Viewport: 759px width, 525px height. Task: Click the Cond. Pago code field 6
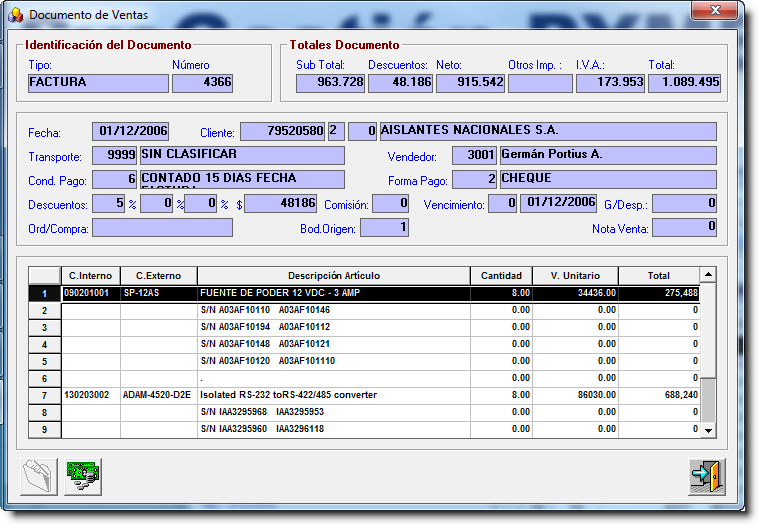point(115,179)
